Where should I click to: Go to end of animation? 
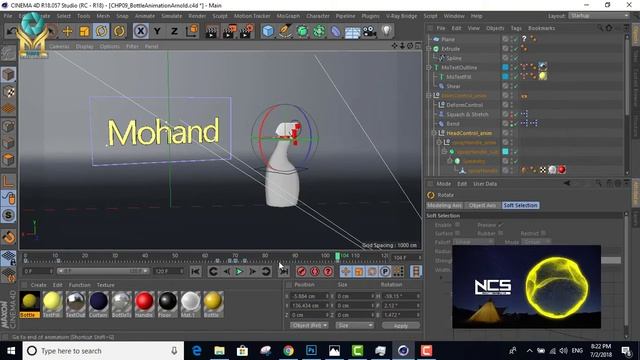coord(284,271)
